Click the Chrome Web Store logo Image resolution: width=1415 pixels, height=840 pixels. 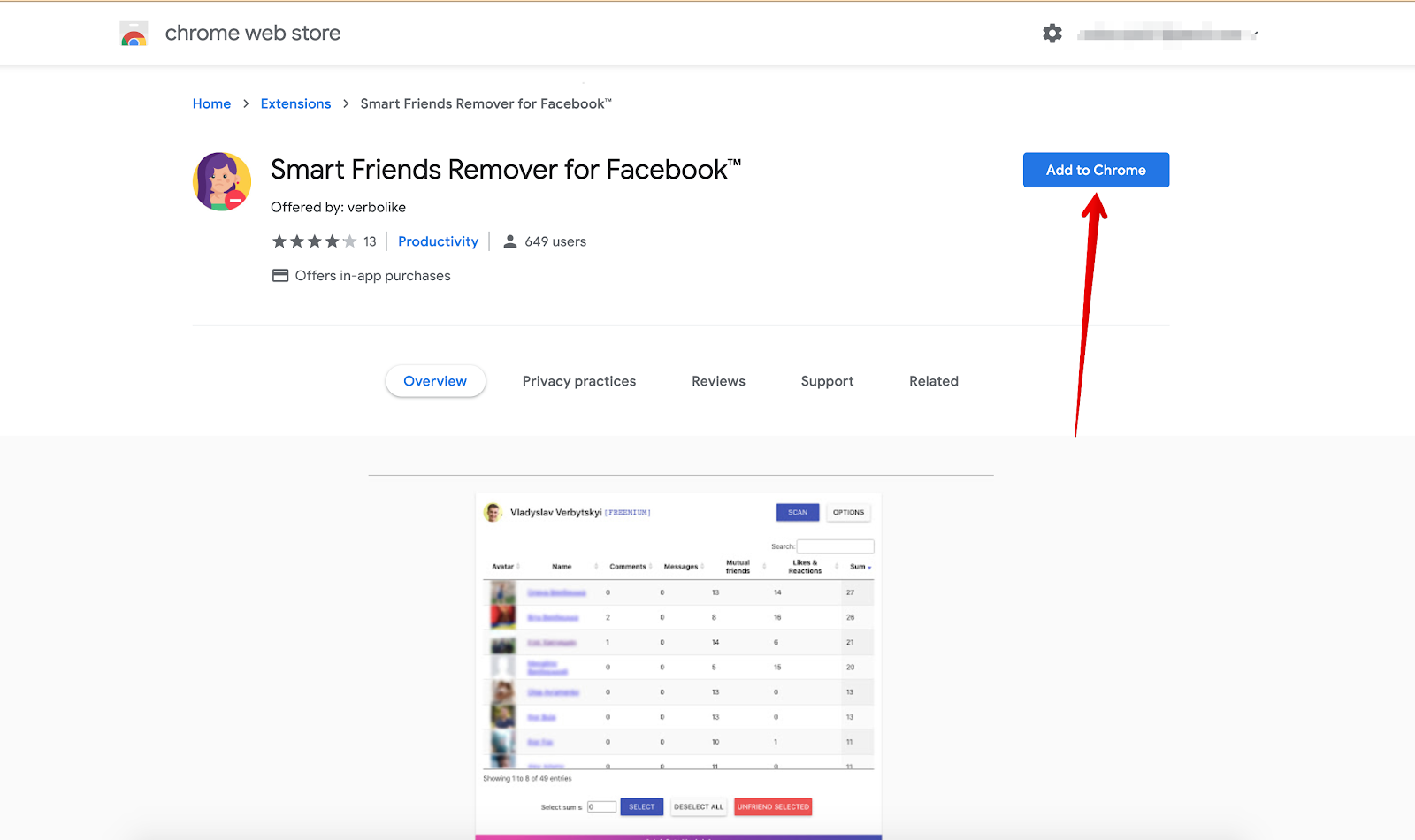[134, 33]
